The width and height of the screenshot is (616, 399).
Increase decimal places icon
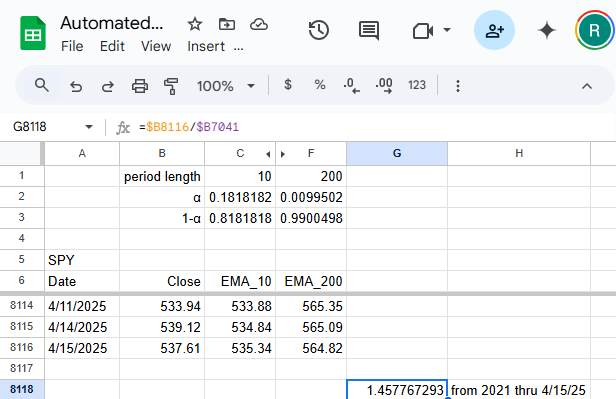click(x=384, y=85)
